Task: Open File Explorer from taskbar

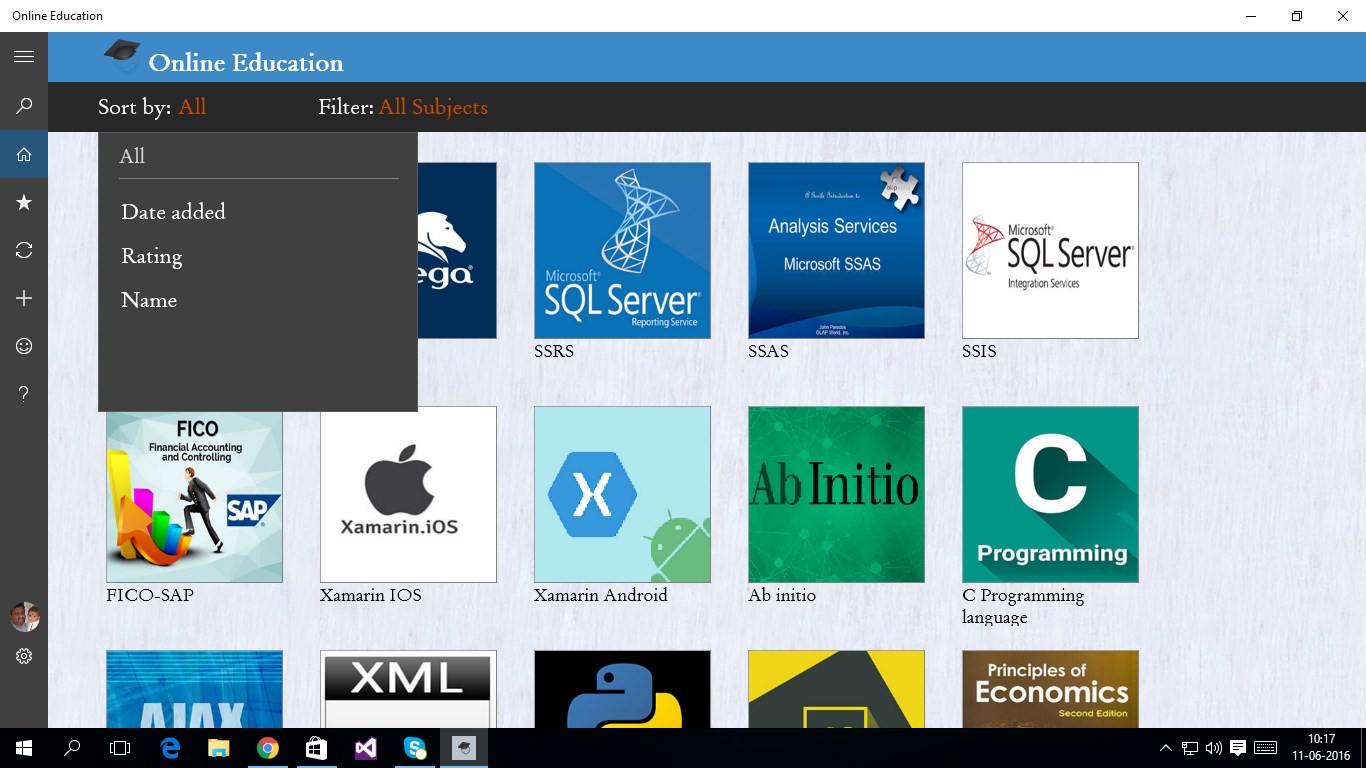Action: click(x=218, y=748)
